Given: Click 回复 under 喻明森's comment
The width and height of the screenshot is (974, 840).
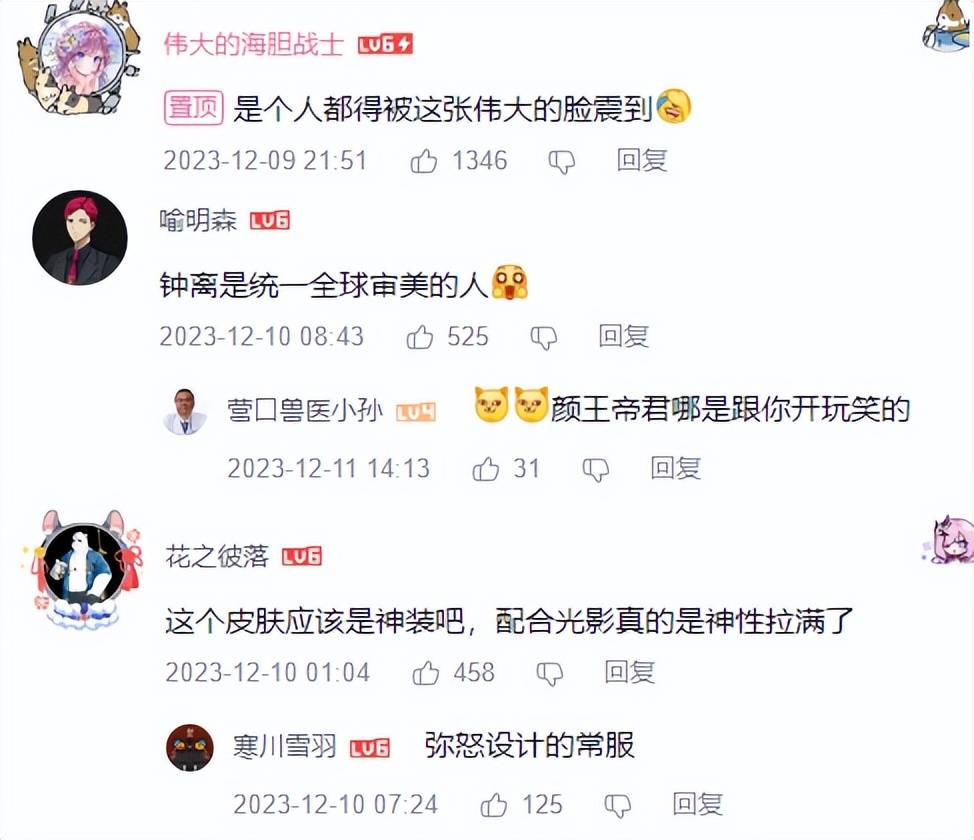Looking at the screenshot, I should (x=624, y=336).
